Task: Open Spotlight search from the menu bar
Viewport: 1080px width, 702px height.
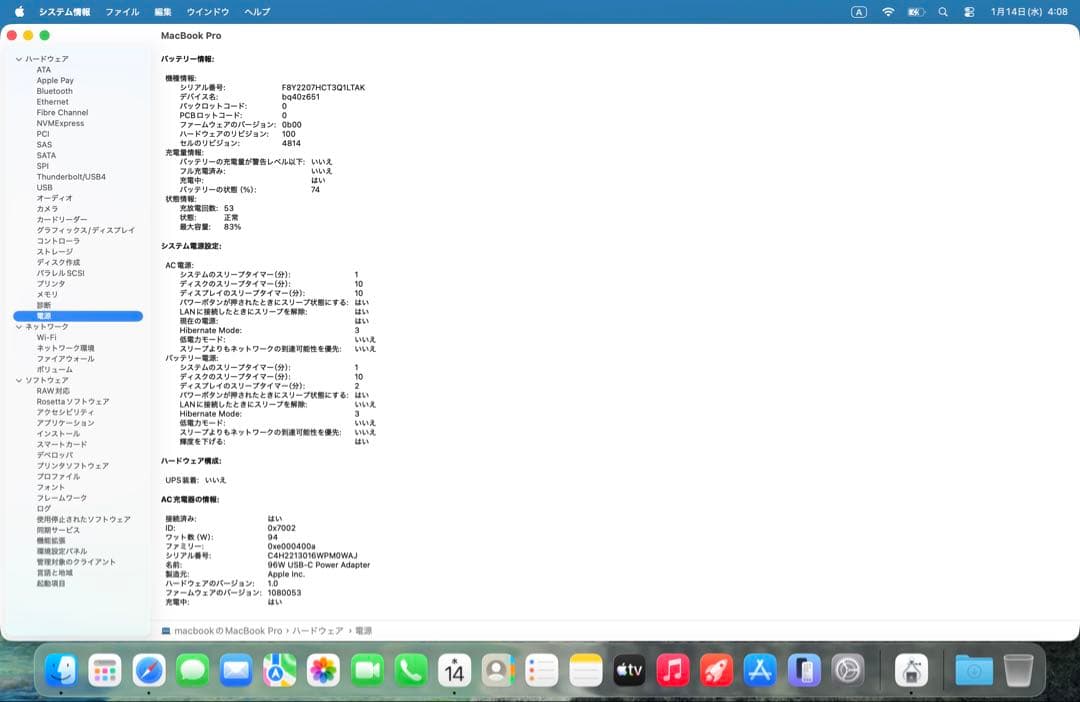Action: coord(943,12)
